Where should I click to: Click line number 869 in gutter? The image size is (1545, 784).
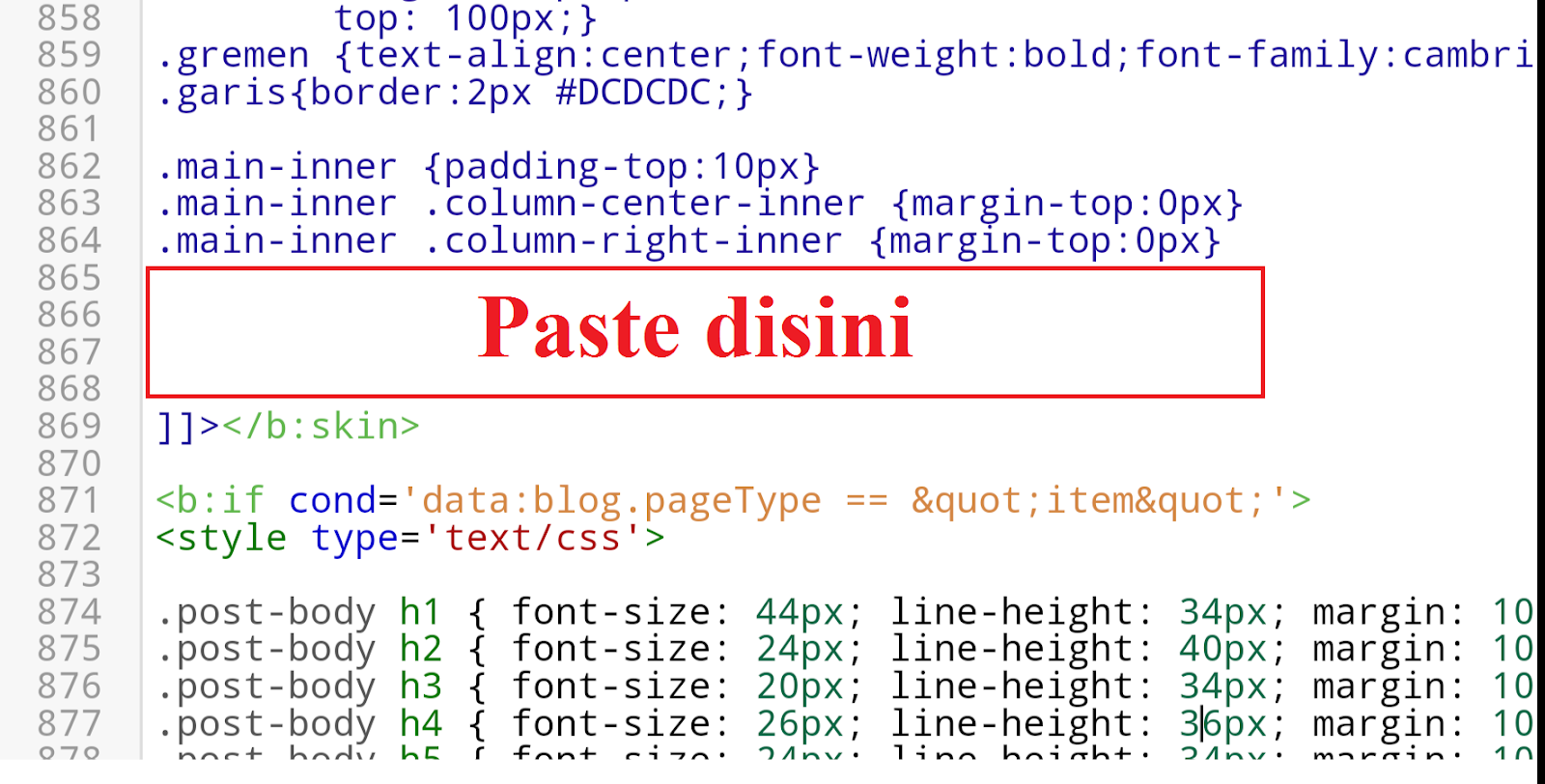coord(70,427)
